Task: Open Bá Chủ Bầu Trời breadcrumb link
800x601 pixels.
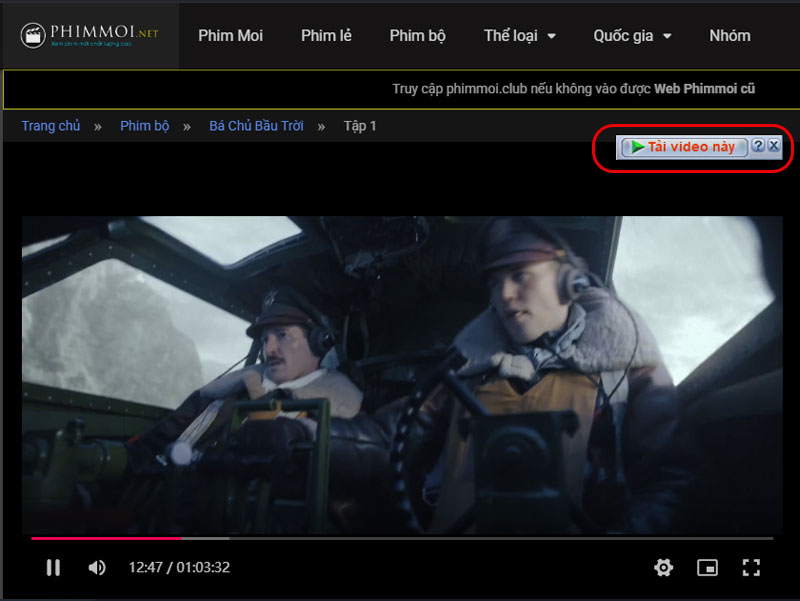Action: (256, 126)
